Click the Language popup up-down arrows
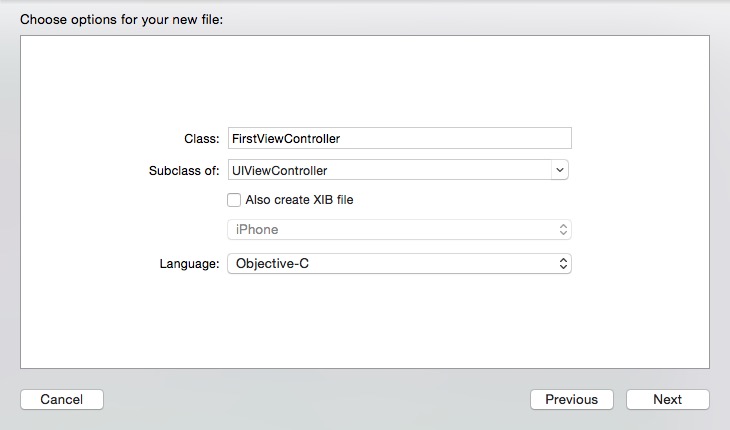Viewport: 730px width, 430px height. point(563,264)
